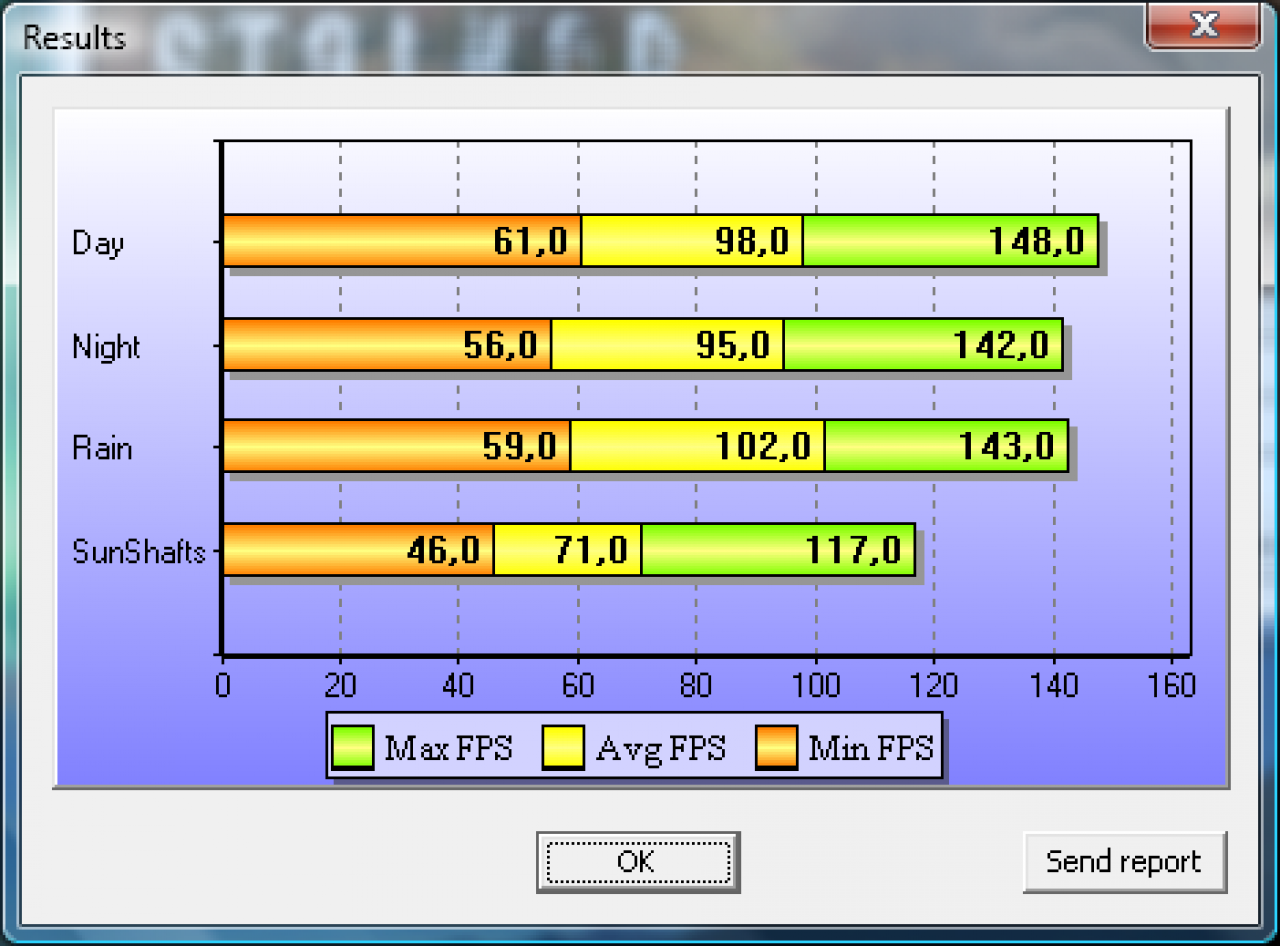Select the Min FPS legend label

pos(871,748)
